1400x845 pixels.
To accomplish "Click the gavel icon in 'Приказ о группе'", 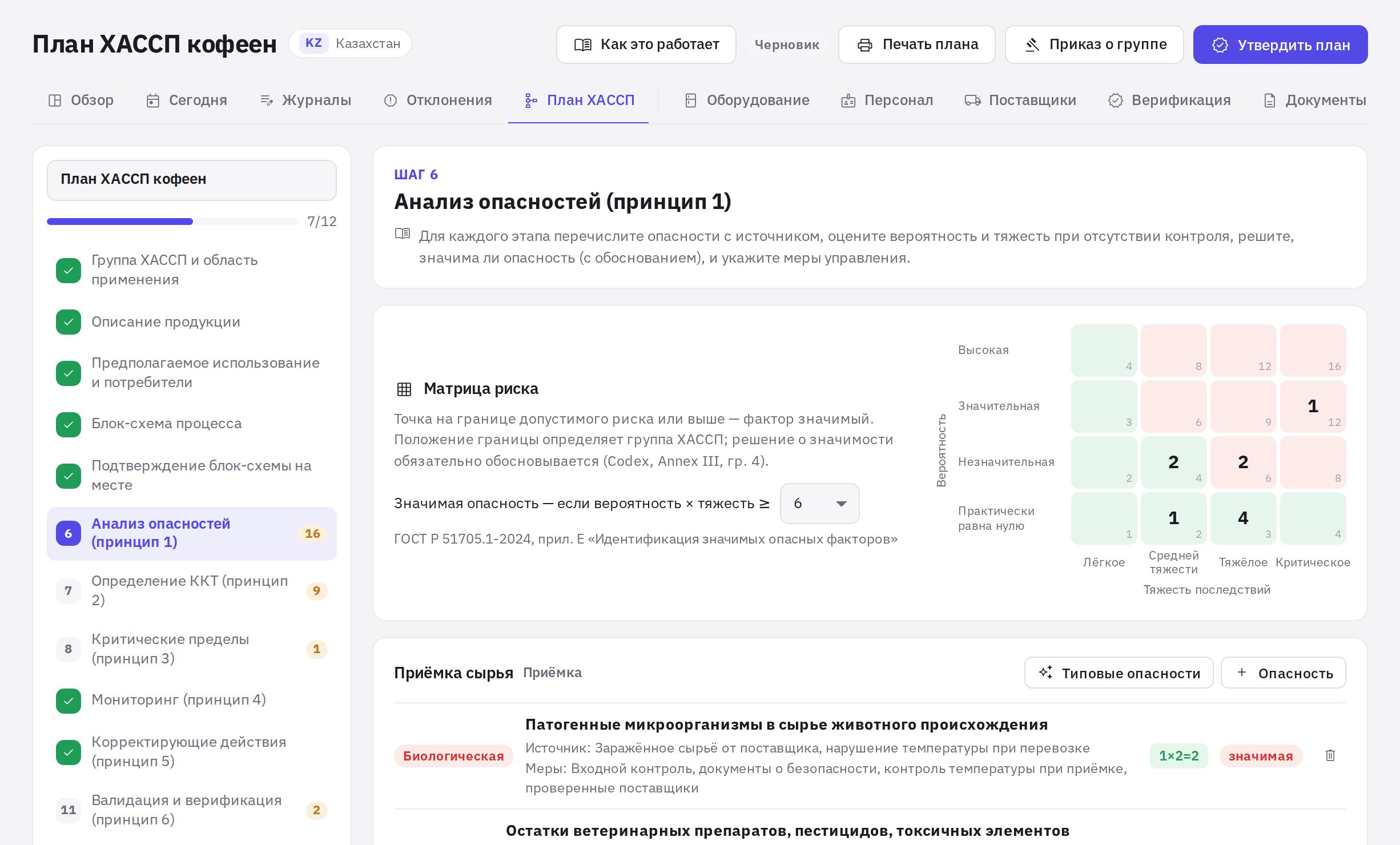I will point(1032,45).
